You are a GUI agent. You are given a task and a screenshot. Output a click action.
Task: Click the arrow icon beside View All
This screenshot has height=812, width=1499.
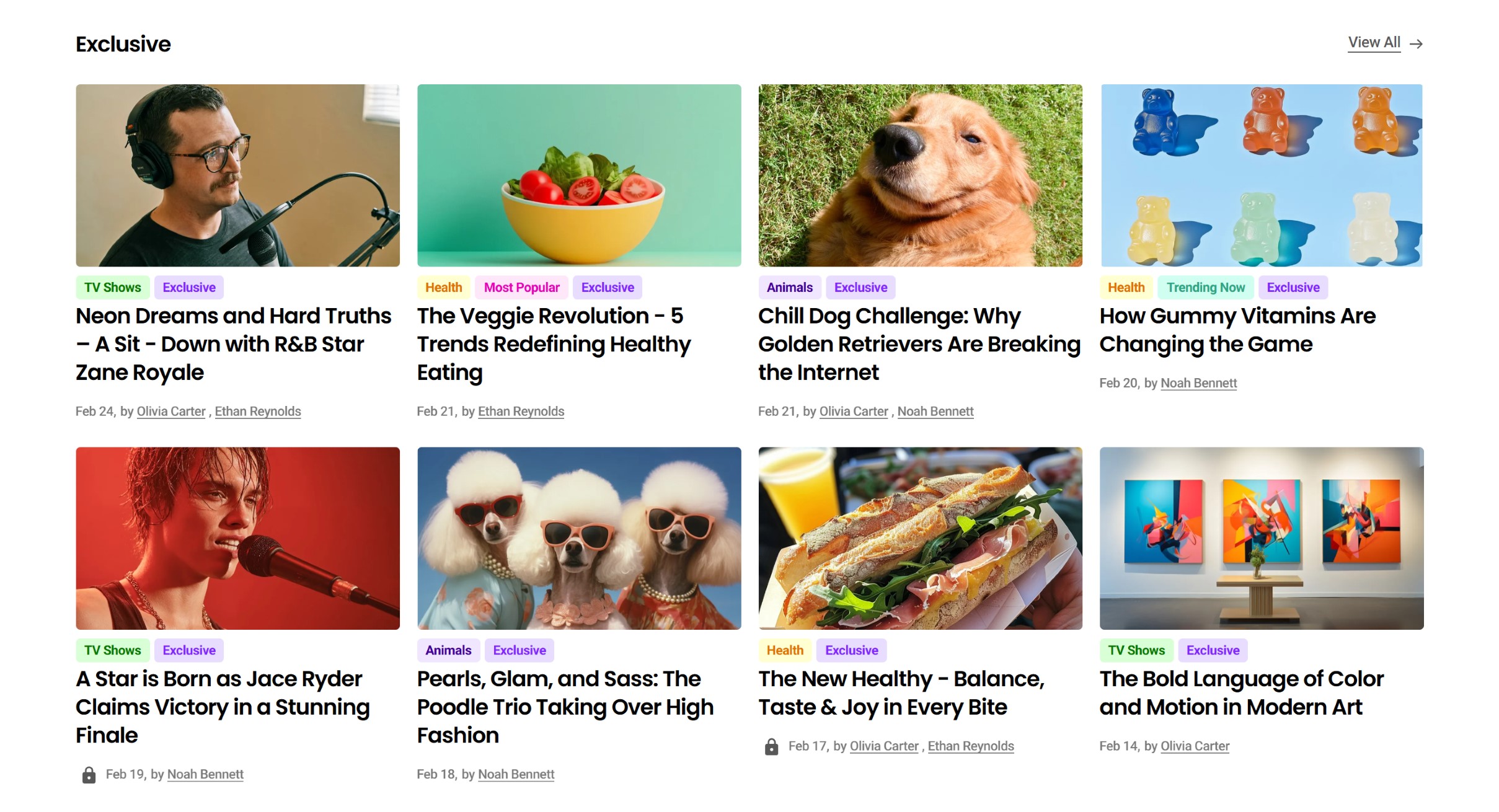coord(1415,43)
